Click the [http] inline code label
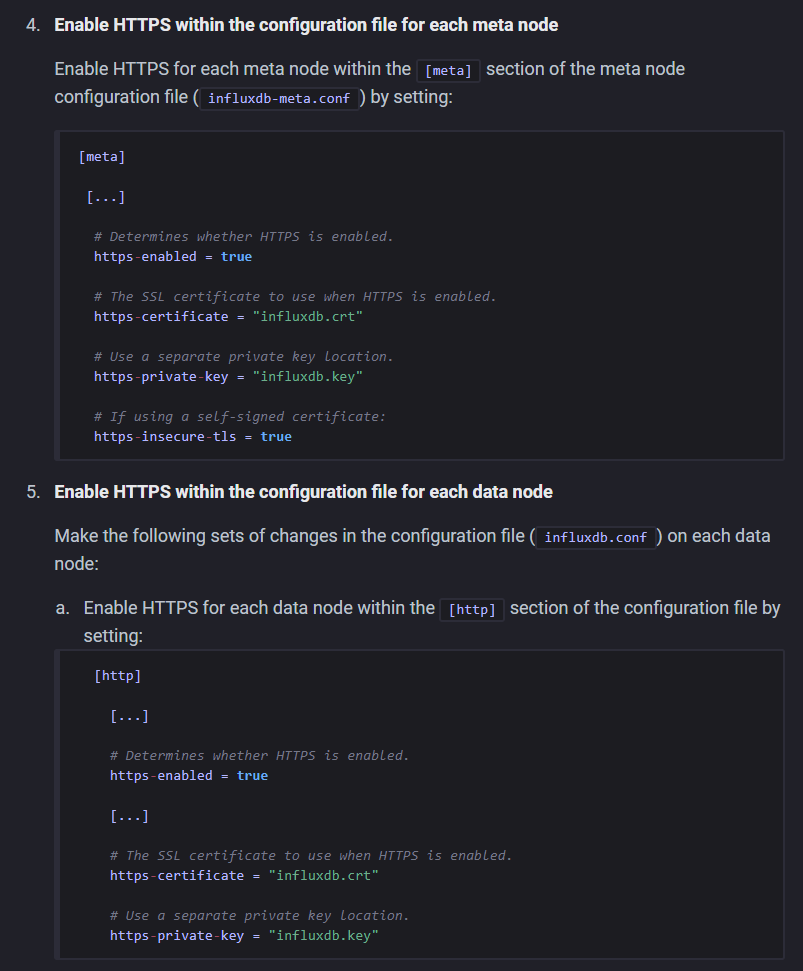This screenshot has height=971, width=803. (x=471, y=609)
